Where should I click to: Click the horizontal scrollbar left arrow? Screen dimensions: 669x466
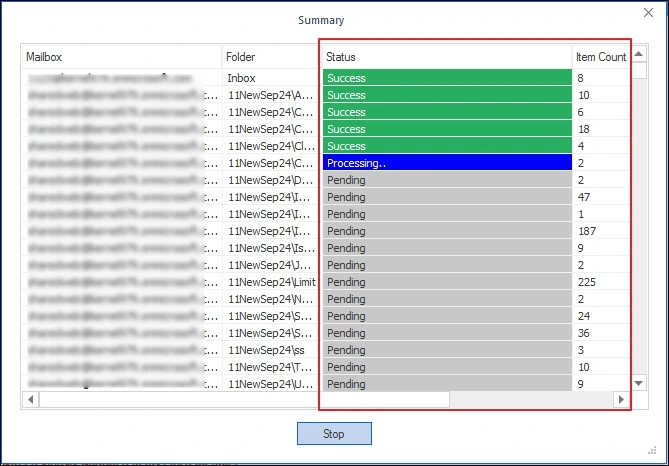tap(30, 399)
